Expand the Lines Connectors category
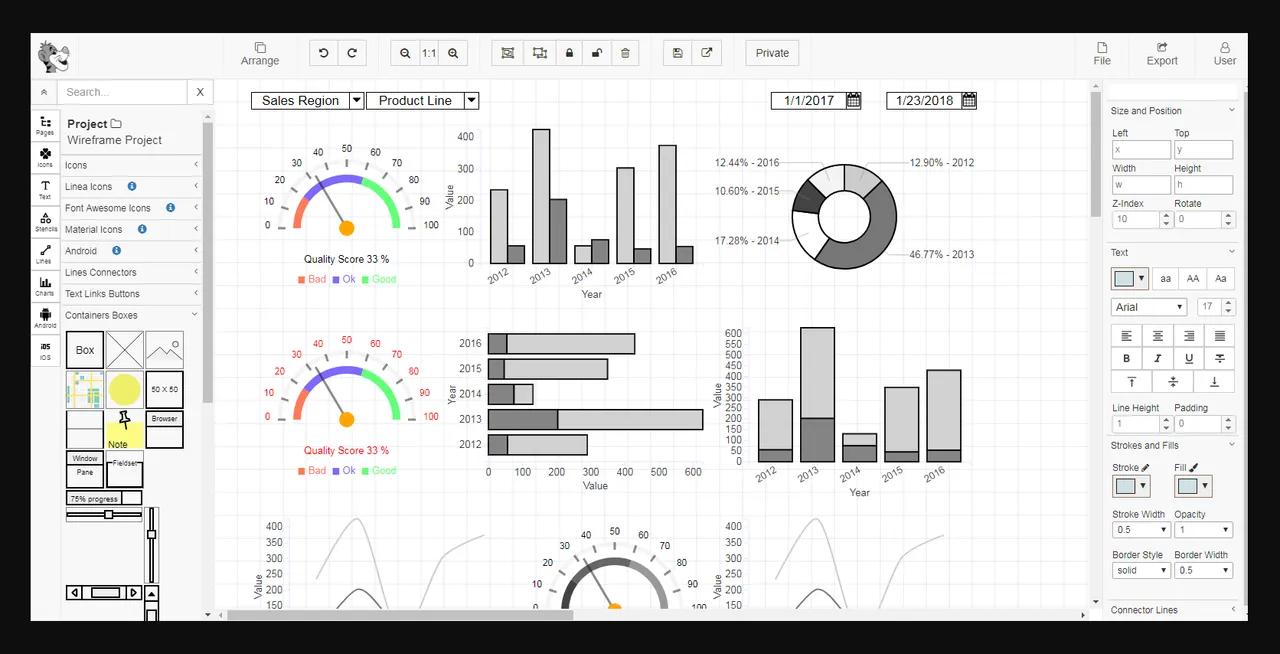The image size is (1280, 654). [130, 272]
